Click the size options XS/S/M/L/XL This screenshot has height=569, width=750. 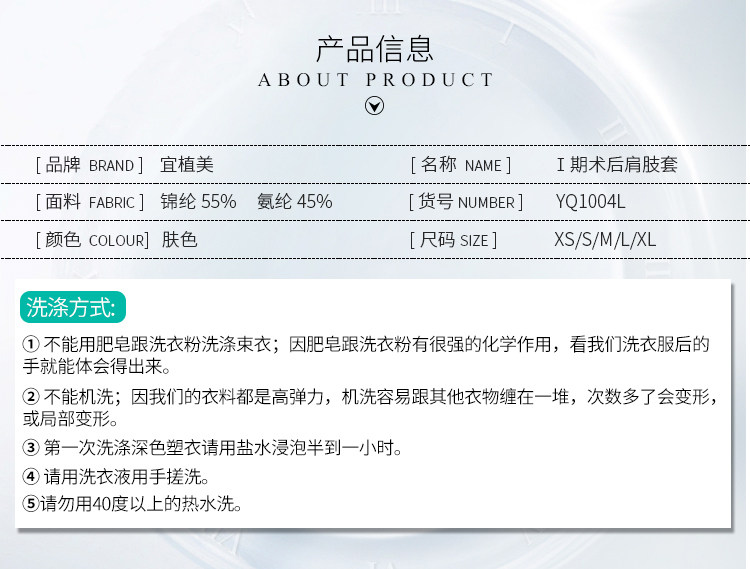(605, 240)
